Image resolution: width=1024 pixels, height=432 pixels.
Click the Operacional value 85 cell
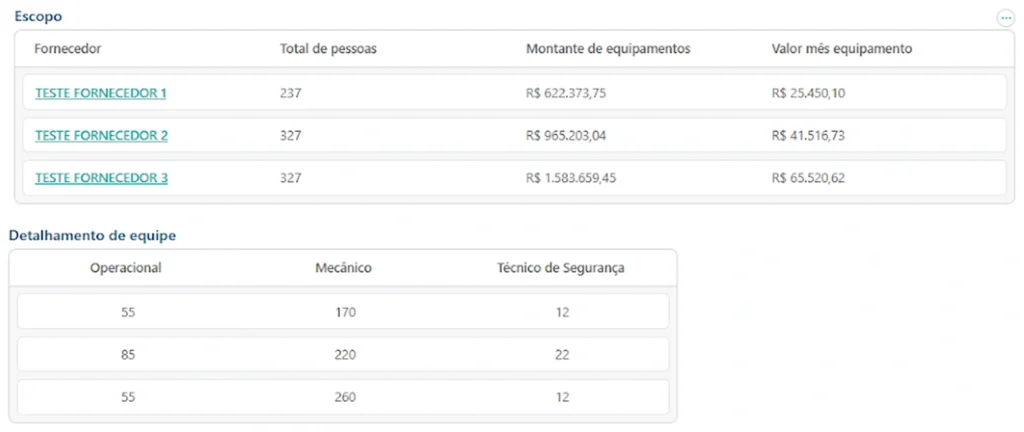(x=126, y=354)
